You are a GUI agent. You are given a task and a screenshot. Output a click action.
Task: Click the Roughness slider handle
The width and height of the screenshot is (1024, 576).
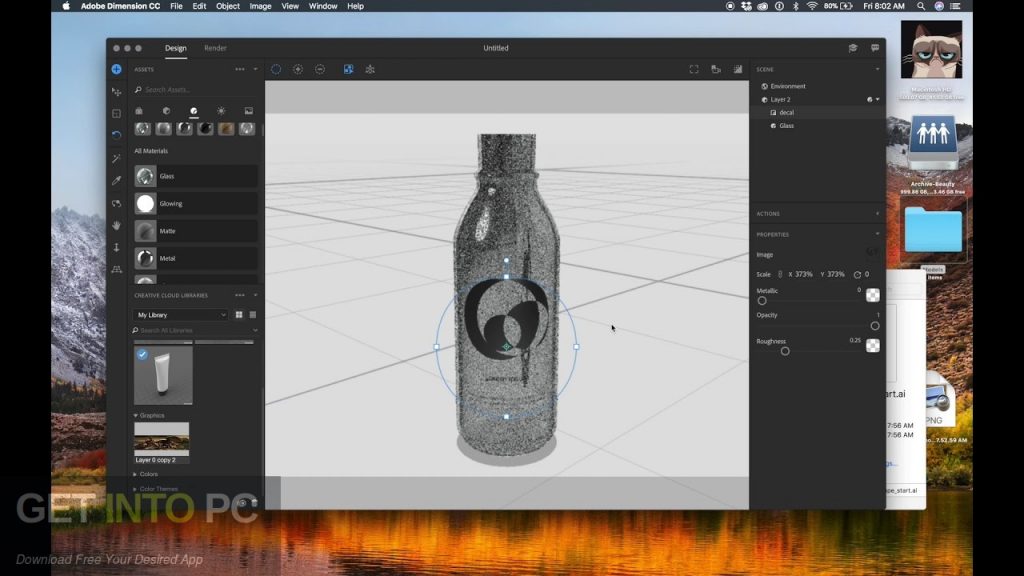point(785,351)
